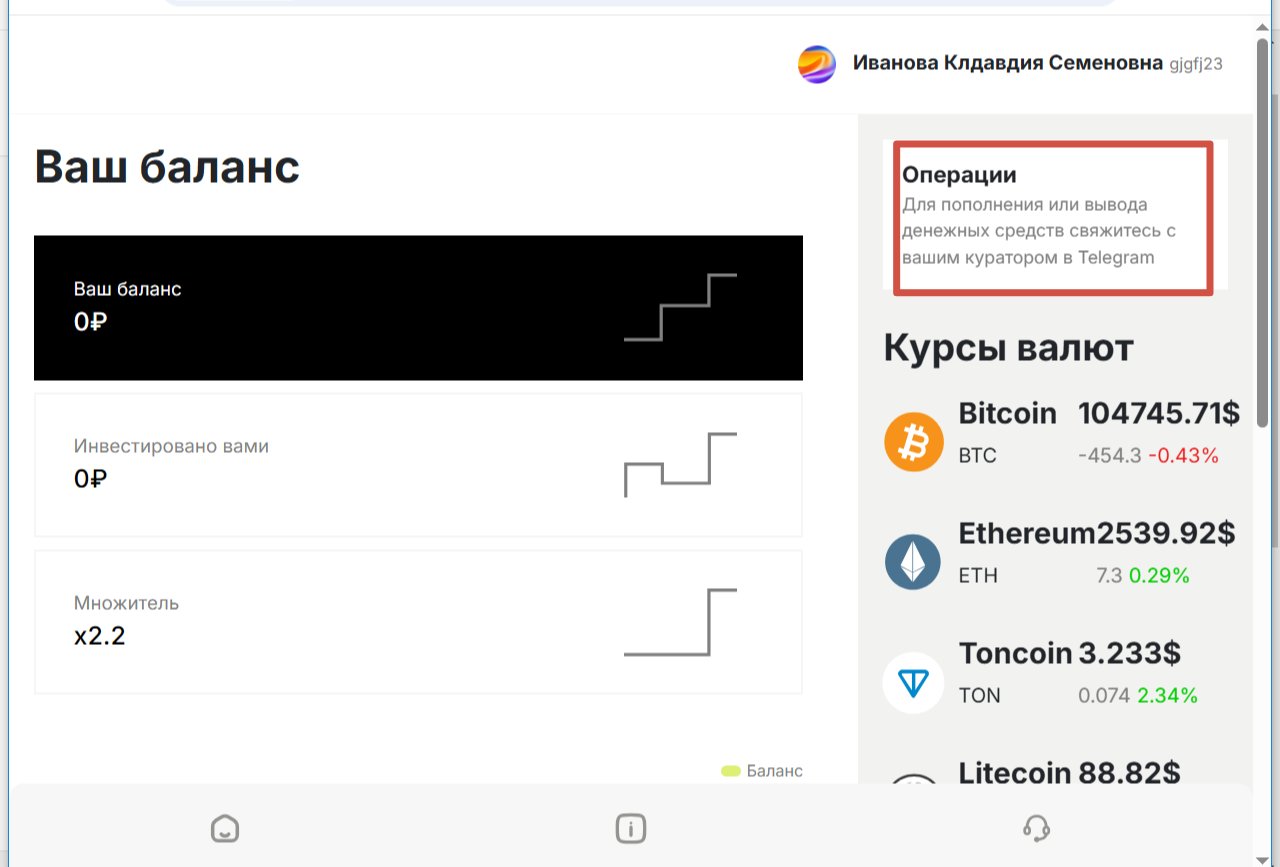Click the Bitcoin orange coin icon
Image resolution: width=1280 pixels, height=867 pixels.
914,442
